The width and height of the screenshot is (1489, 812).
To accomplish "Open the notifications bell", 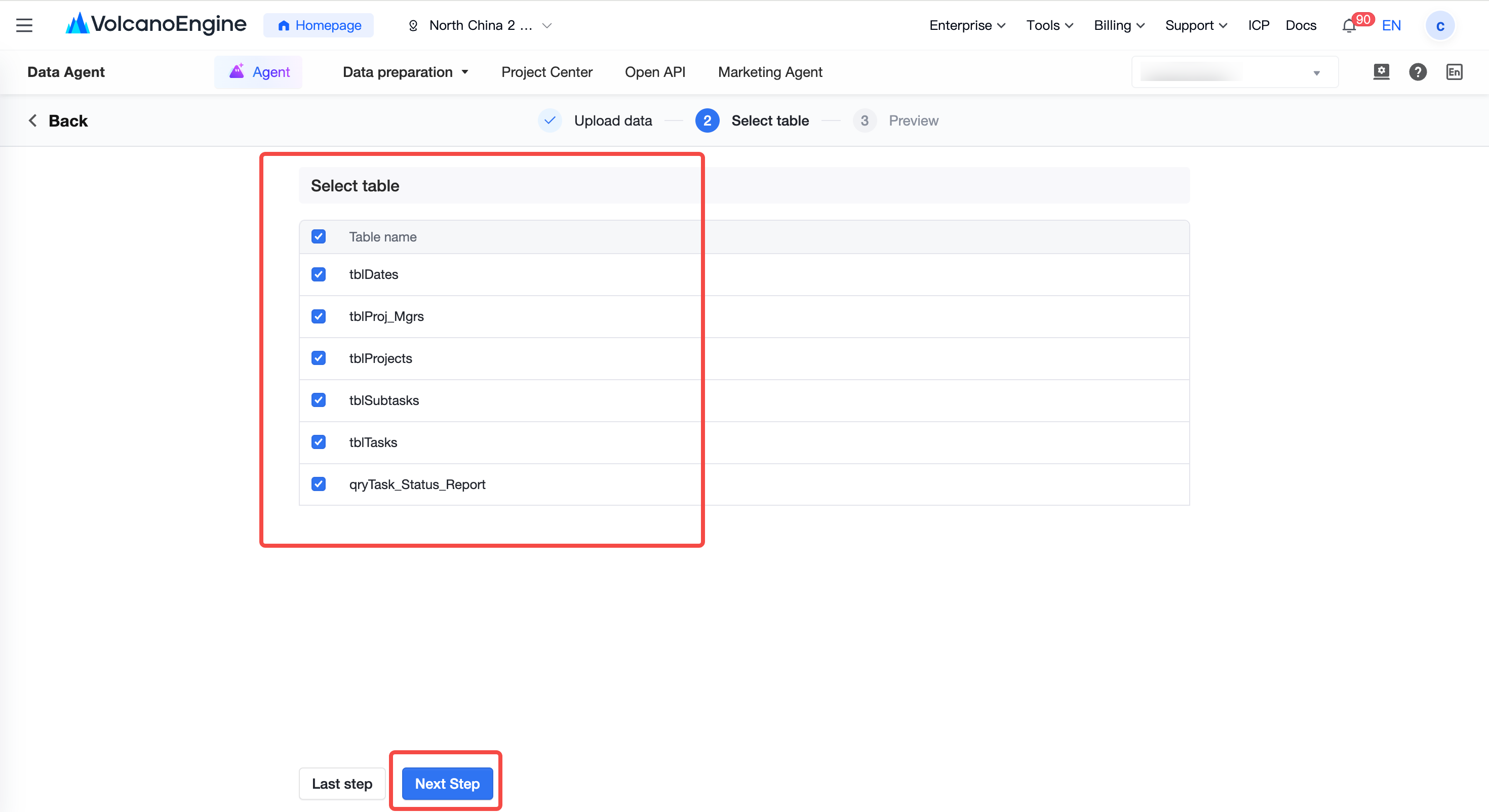I will [1349, 25].
